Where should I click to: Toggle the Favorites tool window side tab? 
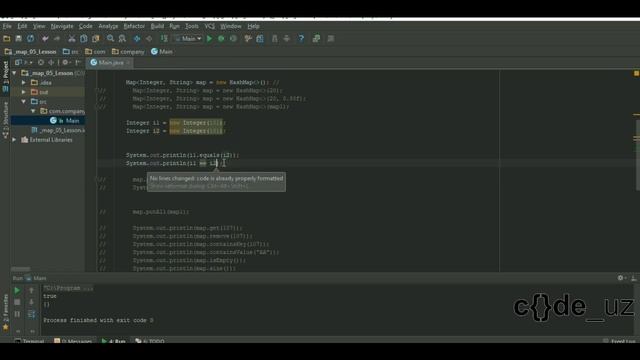click(5, 313)
